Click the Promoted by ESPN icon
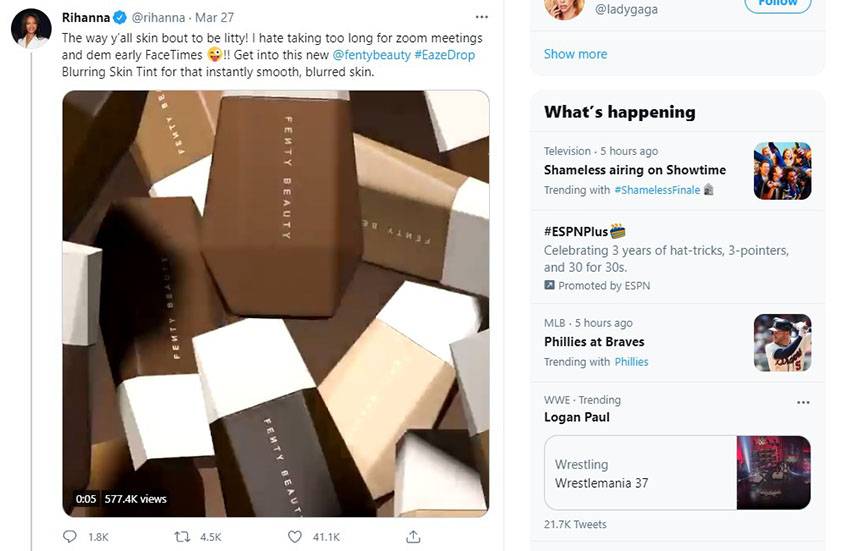847x551 pixels. pos(550,285)
